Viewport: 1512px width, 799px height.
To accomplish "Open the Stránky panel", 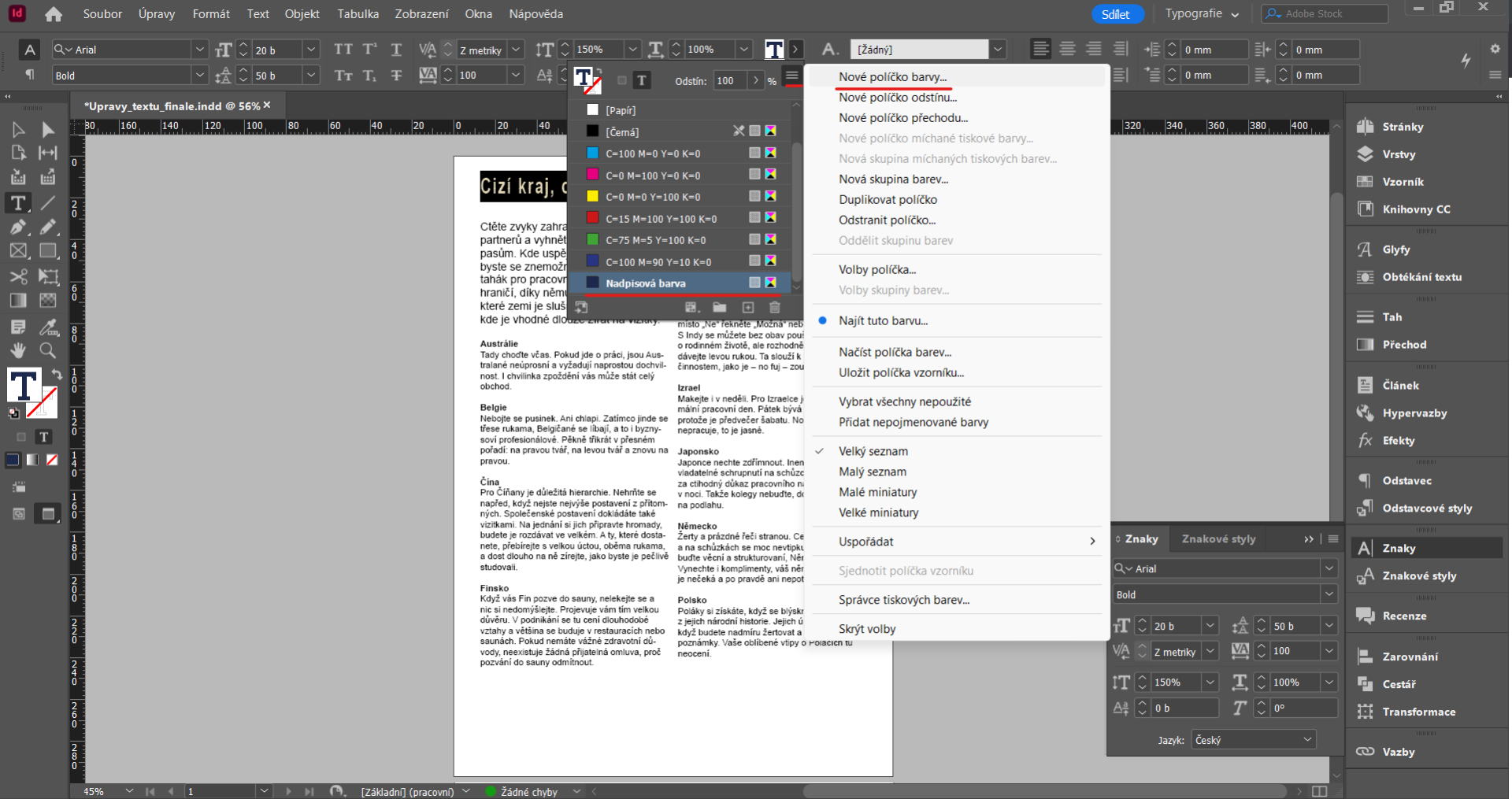I will (1402, 127).
